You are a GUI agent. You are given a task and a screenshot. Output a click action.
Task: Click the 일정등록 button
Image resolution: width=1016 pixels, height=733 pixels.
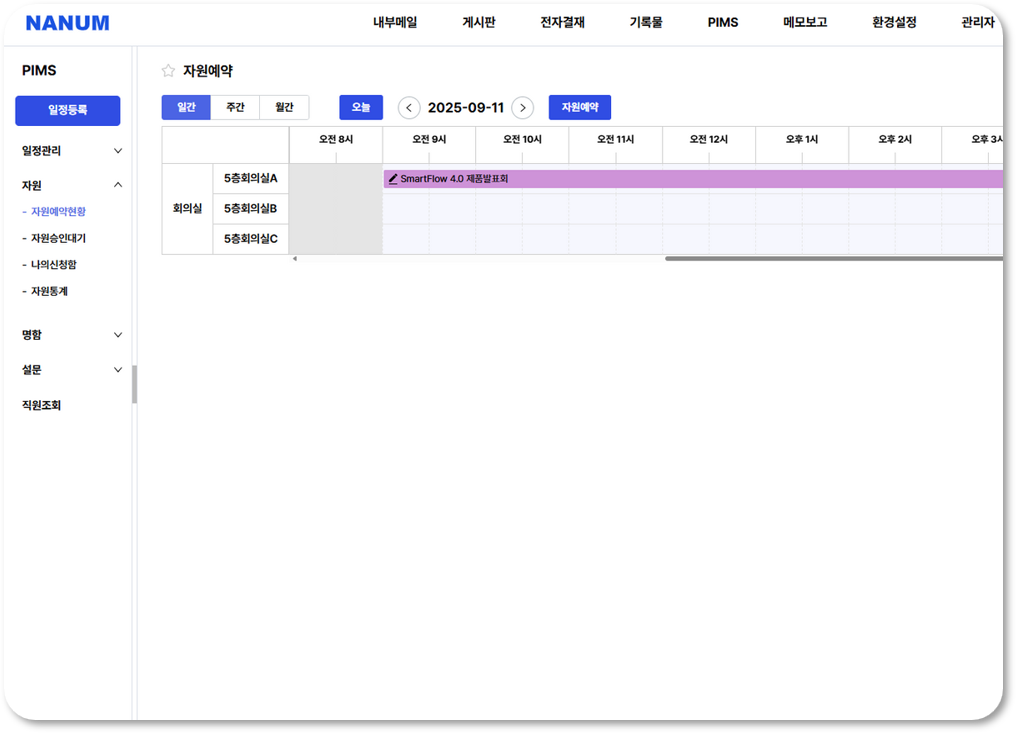[68, 110]
